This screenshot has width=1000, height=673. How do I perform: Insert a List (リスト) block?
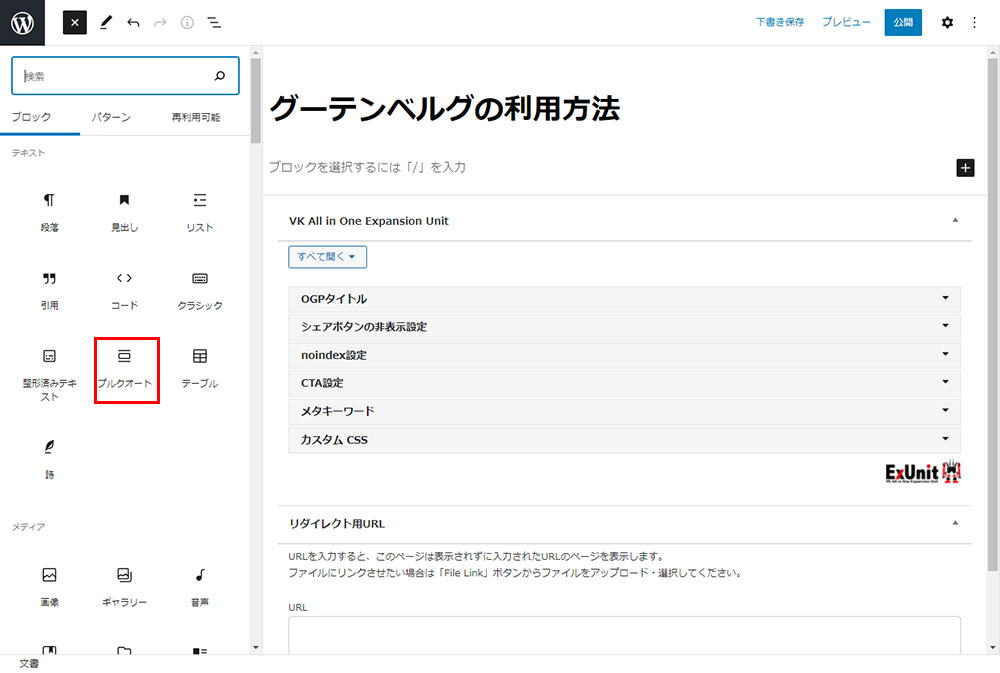200,212
